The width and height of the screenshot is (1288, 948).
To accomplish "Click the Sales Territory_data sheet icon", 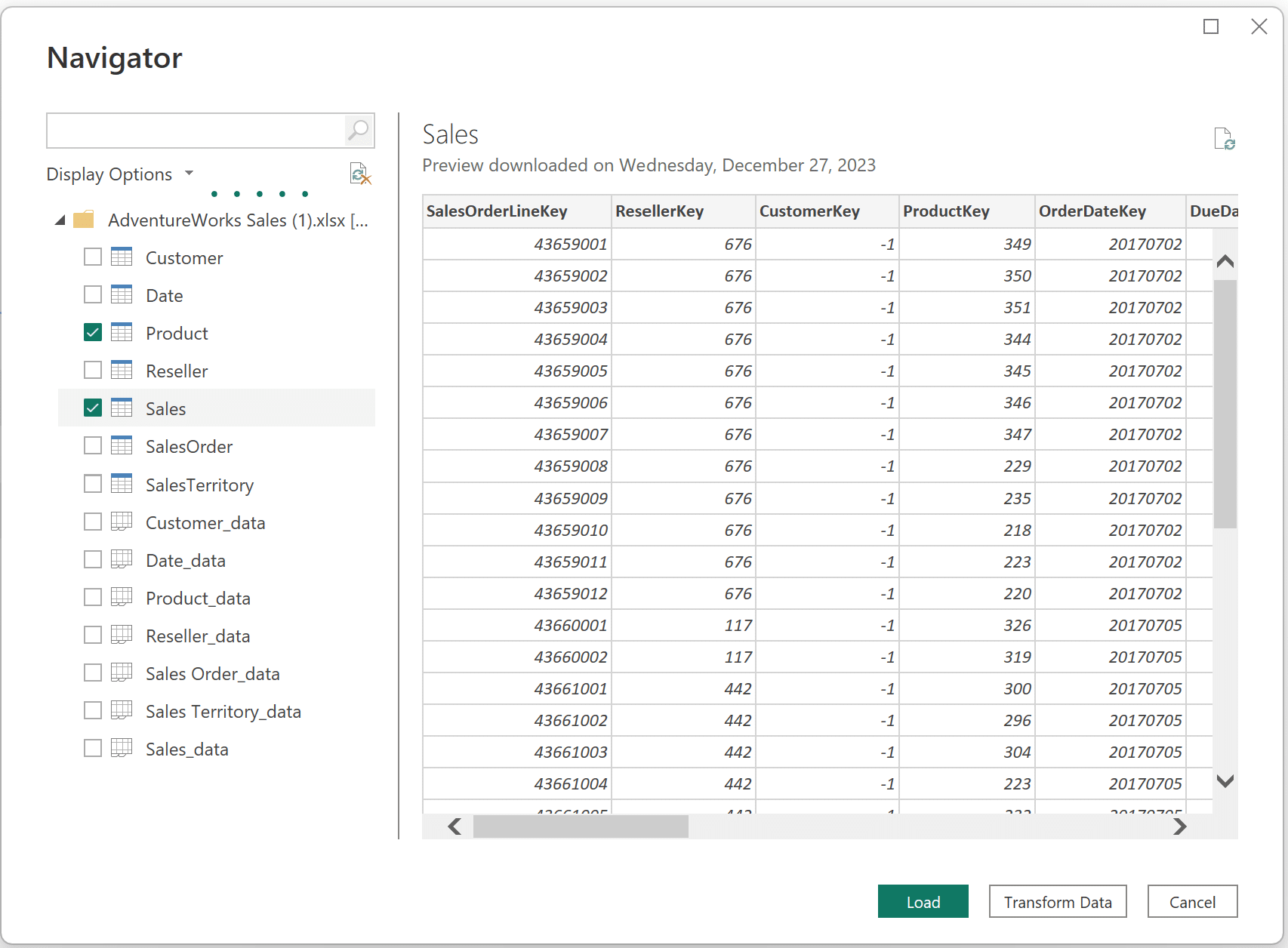I will [122, 710].
